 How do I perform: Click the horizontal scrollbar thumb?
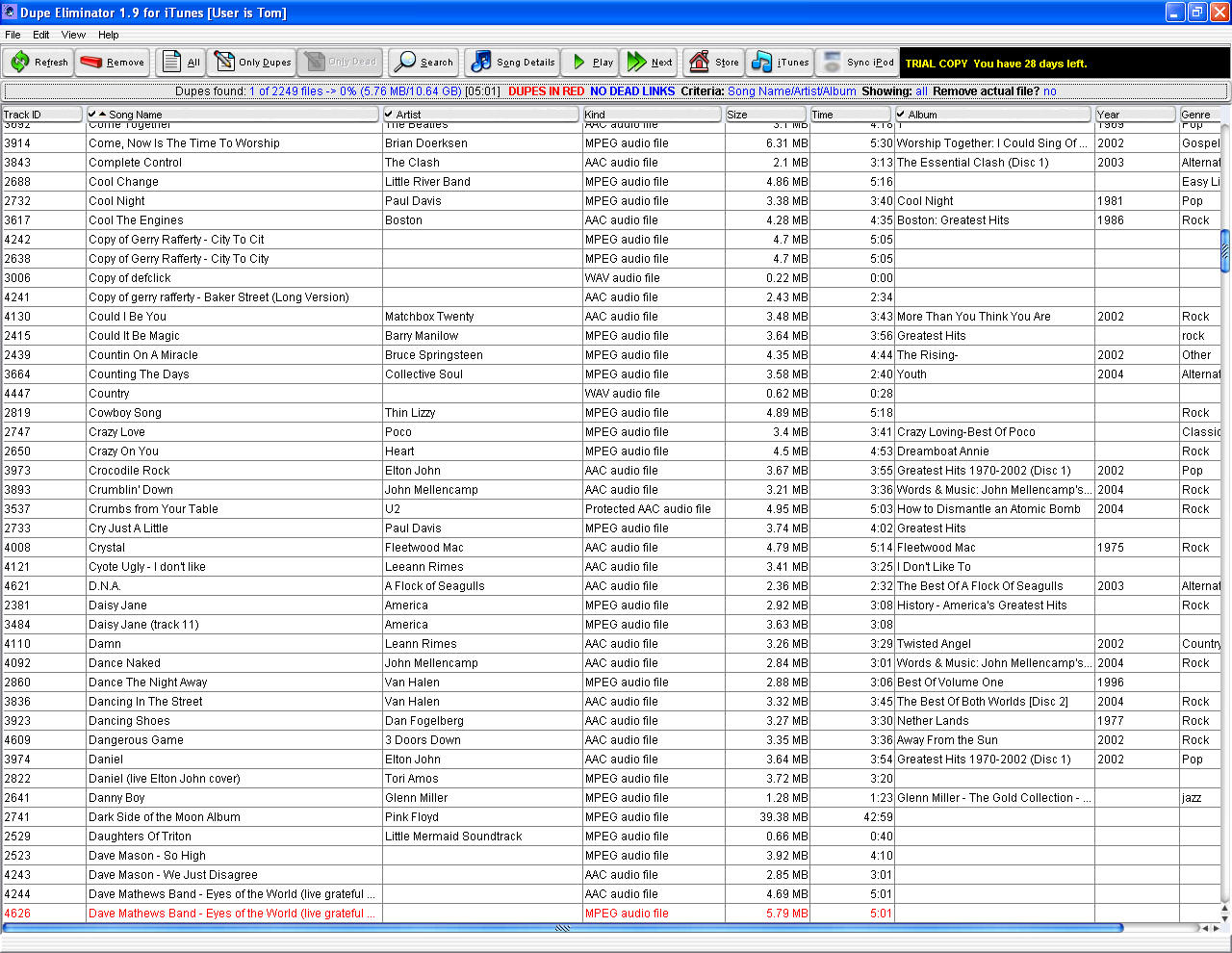tap(562, 929)
